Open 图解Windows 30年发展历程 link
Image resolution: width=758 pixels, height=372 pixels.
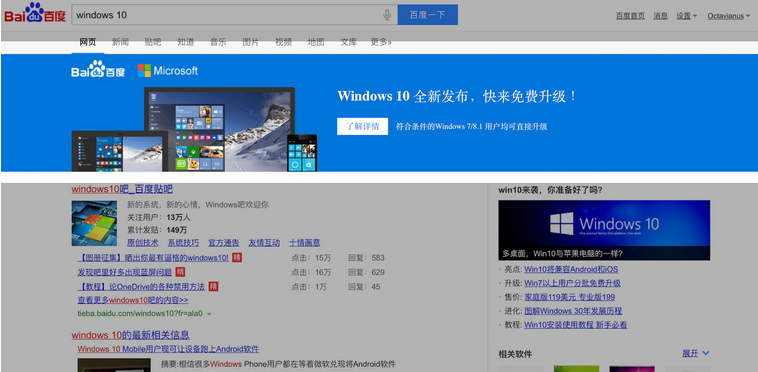573,311
